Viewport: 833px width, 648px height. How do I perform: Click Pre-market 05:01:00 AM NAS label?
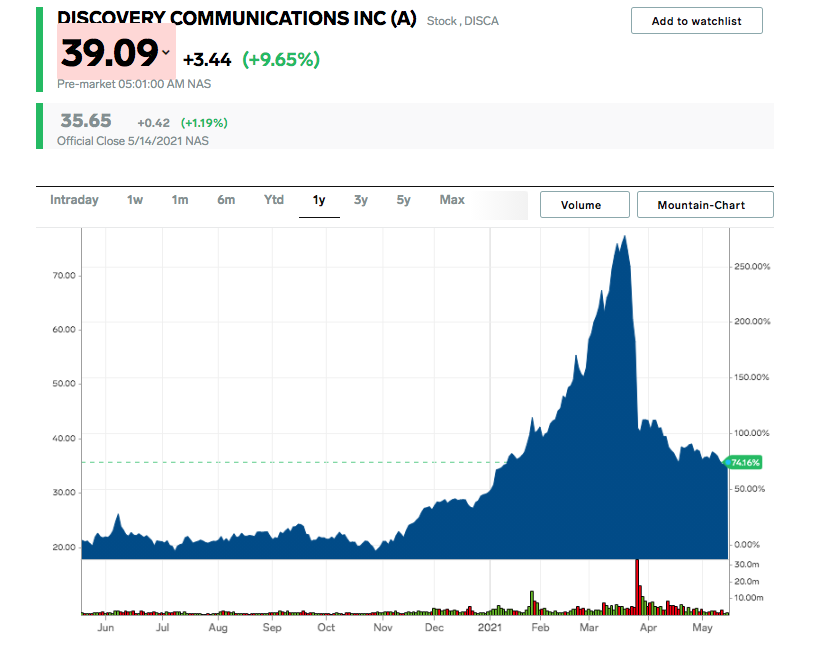pyautogui.click(x=134, y=84)
